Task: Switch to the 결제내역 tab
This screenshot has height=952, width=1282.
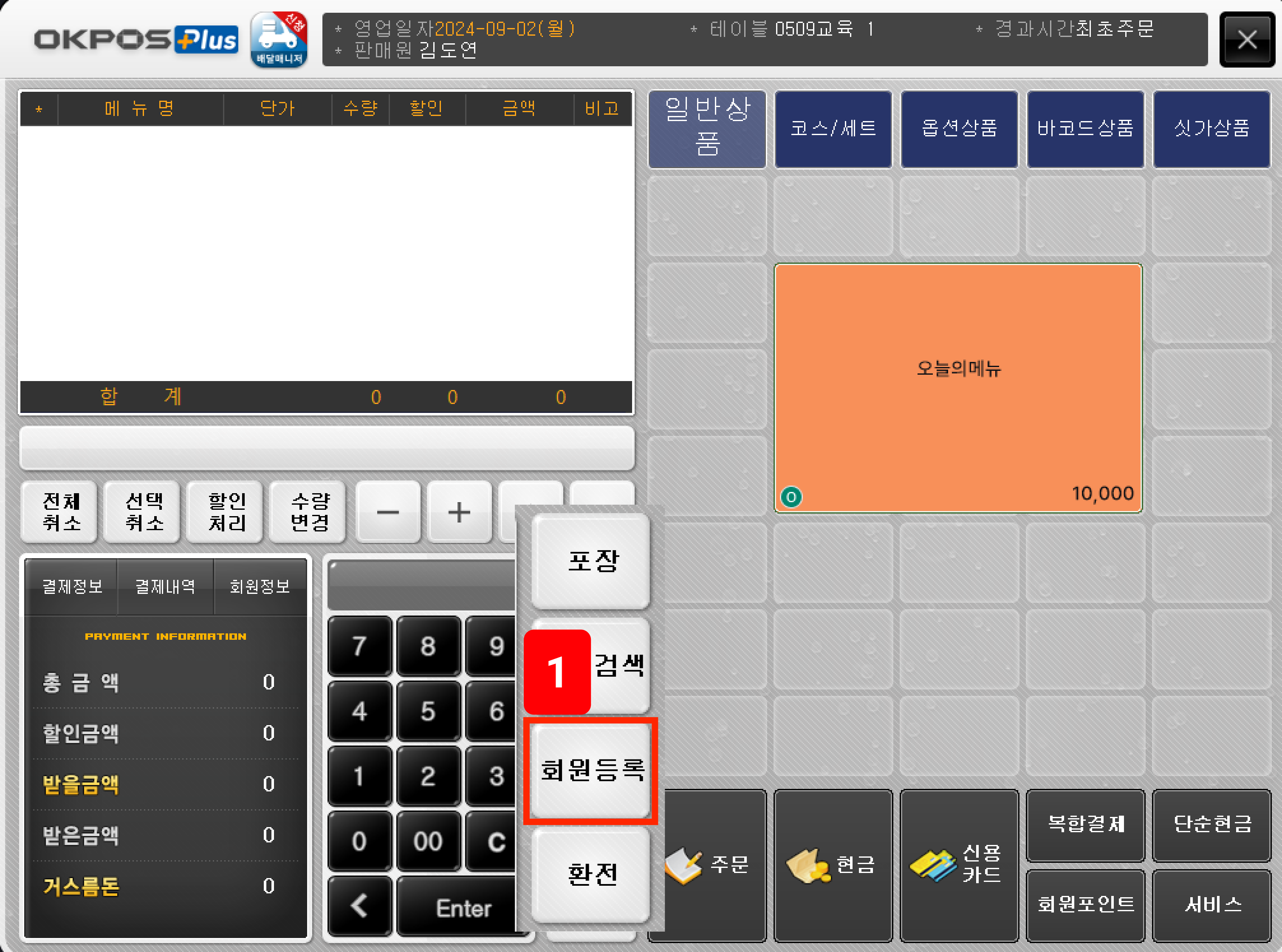Action: coord(165,587)
